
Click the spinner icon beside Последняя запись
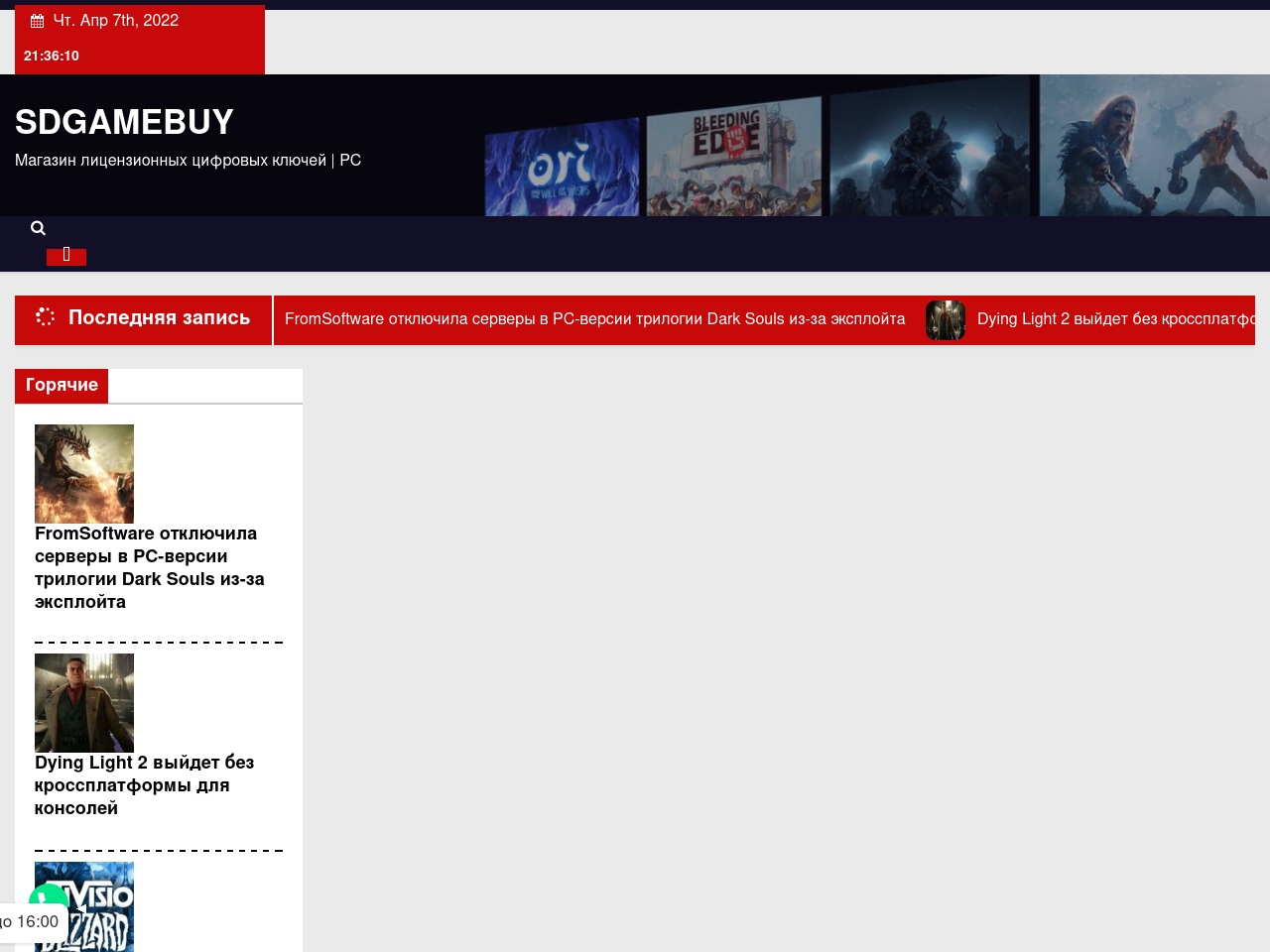[x=45, y=317]
